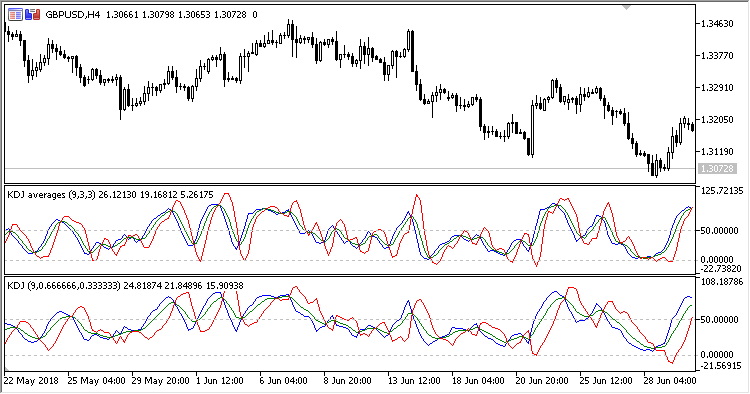Screen dimensions: 750x394
Task: Click the 125.72135 scale maximum label
Action: [x=721, y=191]
